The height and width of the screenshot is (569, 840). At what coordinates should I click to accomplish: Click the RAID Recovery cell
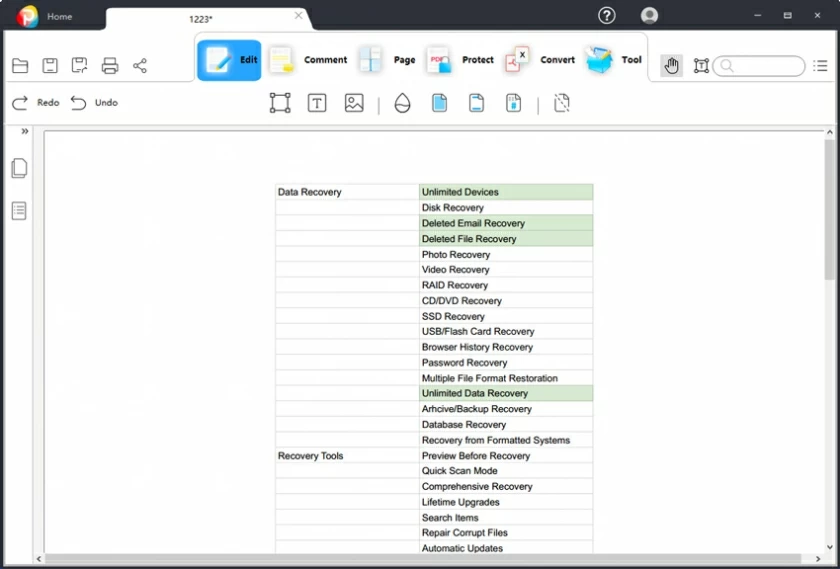(506, 285)
